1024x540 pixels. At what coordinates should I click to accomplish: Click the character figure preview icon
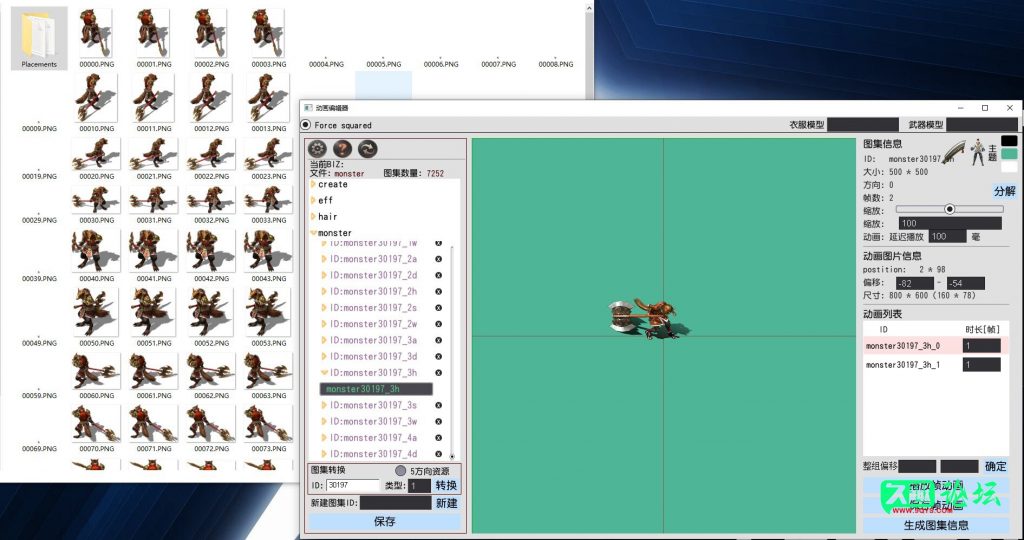tap(978, 151)
